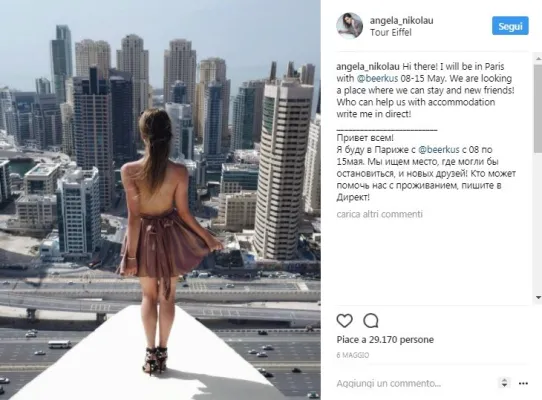
Task: Click the 6 MAGGIO post date
Action: [353, 355]
